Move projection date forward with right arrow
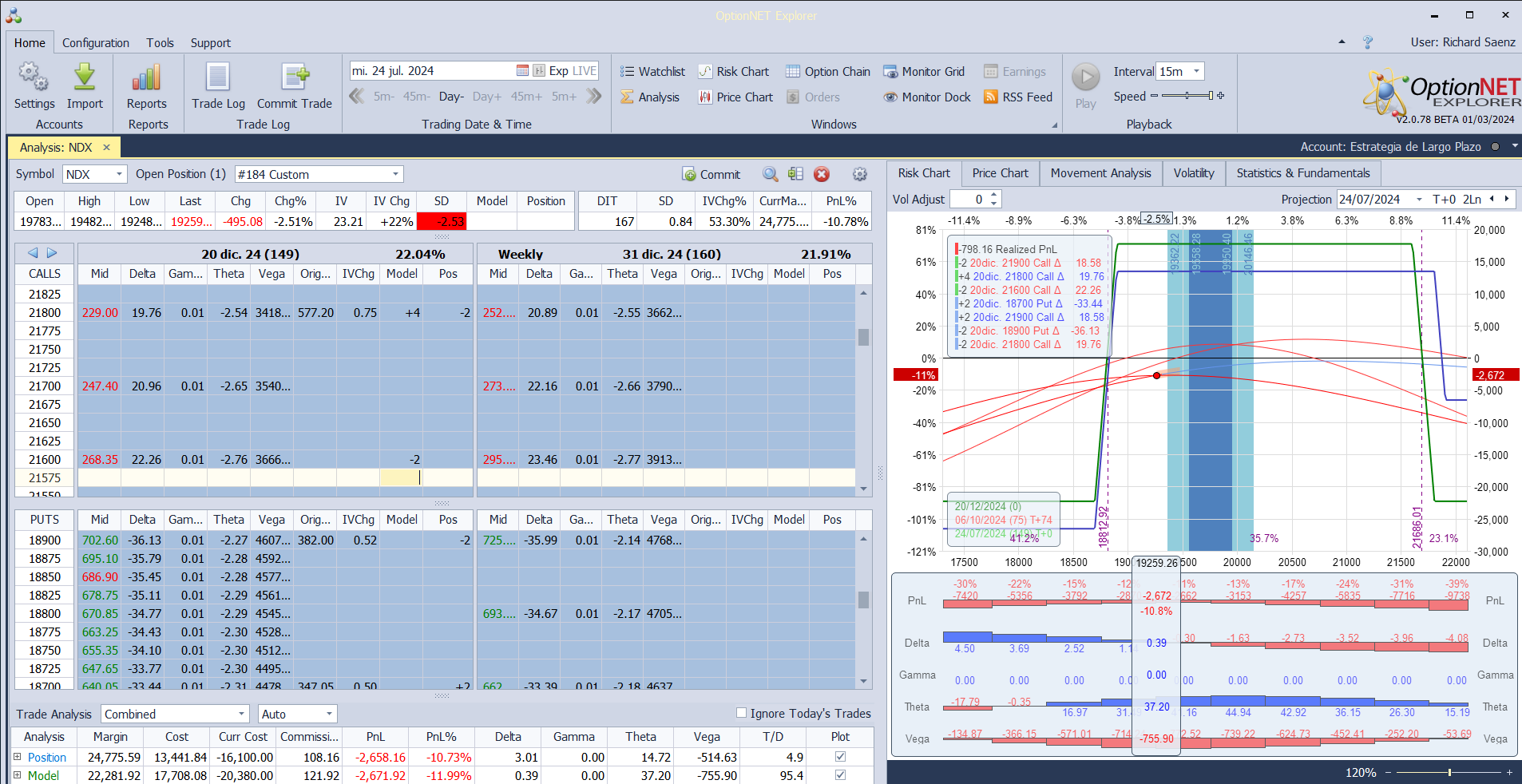The height and width of the screenshot is (784, 1522). pyautogui.click(x=1507, y=199)
